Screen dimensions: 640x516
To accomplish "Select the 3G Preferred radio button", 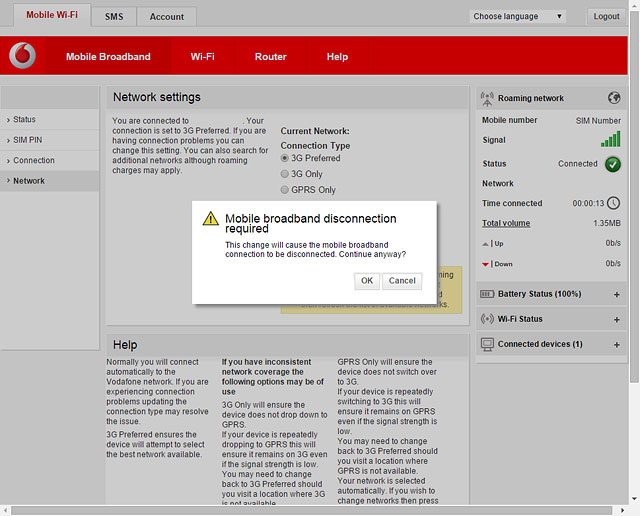I will point(285,158).
